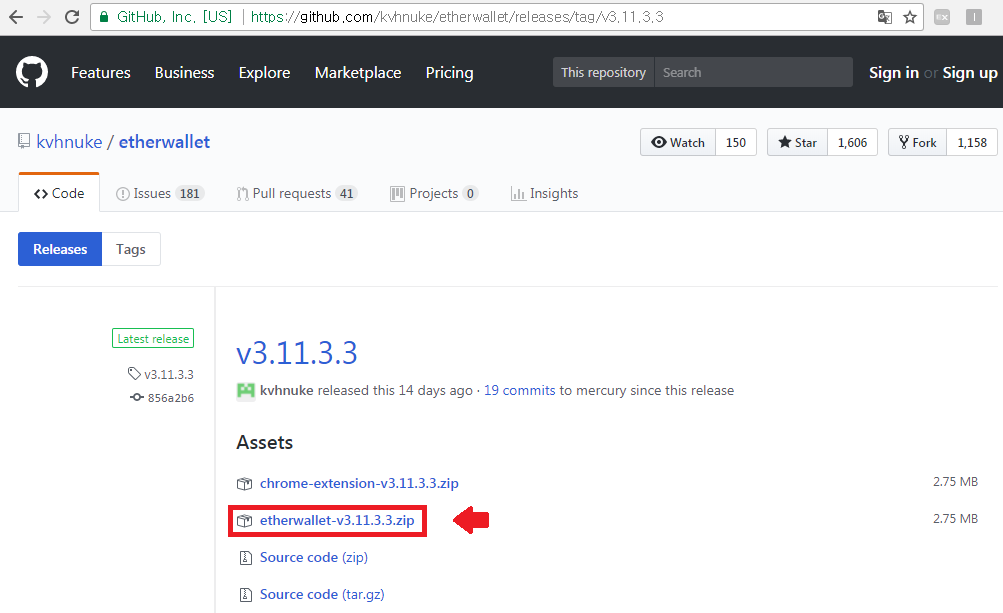Click the rightmost gray browser extension icon
This screenshot has width=1003, height=613.
pyautogui.click(x=974, y=17)
